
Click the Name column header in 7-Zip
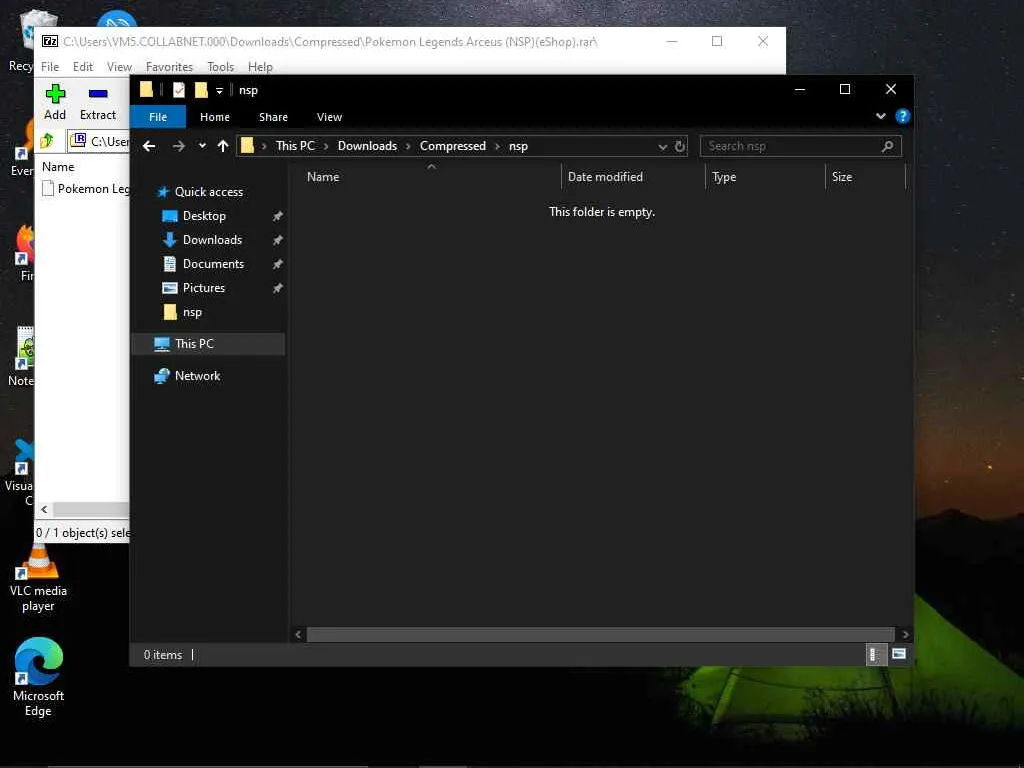click(x=58, y=167)
